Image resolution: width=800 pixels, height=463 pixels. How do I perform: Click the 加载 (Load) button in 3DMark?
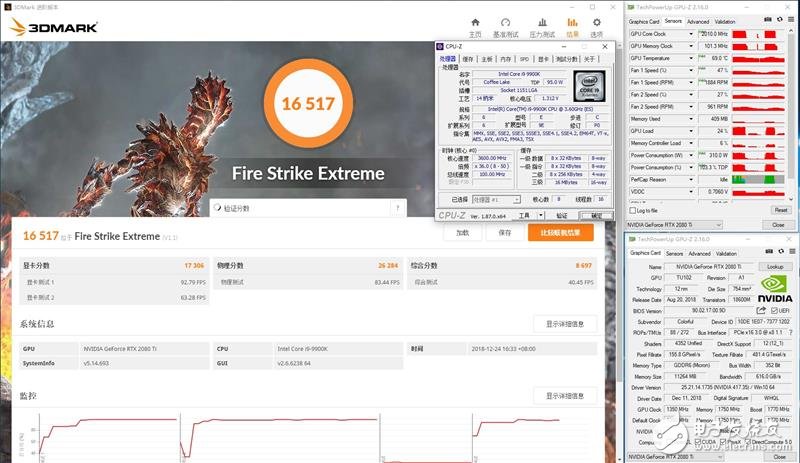click(x=462, y=233)
